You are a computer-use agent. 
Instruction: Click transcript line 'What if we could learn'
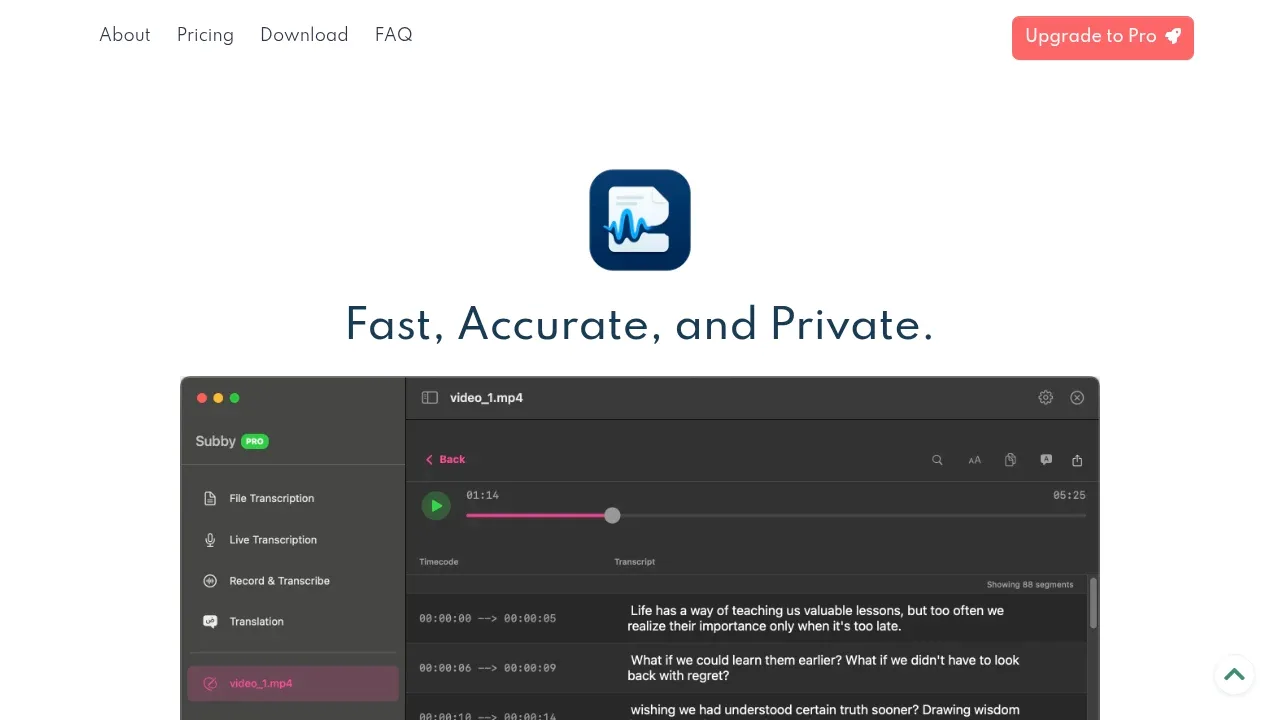[823, 668]
